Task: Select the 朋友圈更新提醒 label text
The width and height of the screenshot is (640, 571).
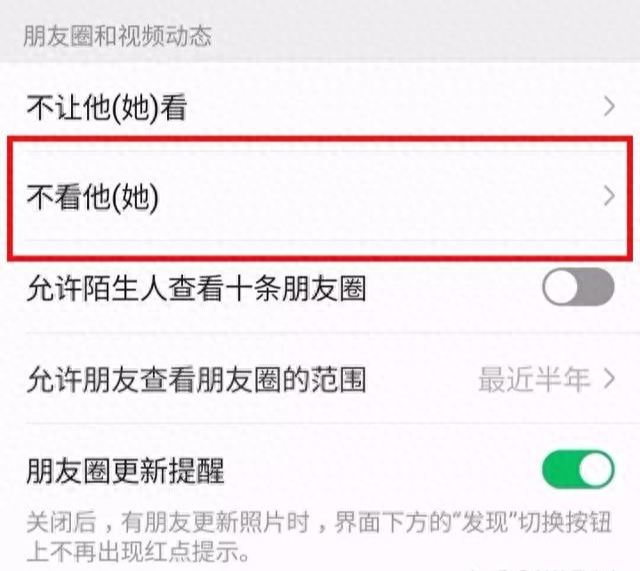Action: tap(125, 470)
